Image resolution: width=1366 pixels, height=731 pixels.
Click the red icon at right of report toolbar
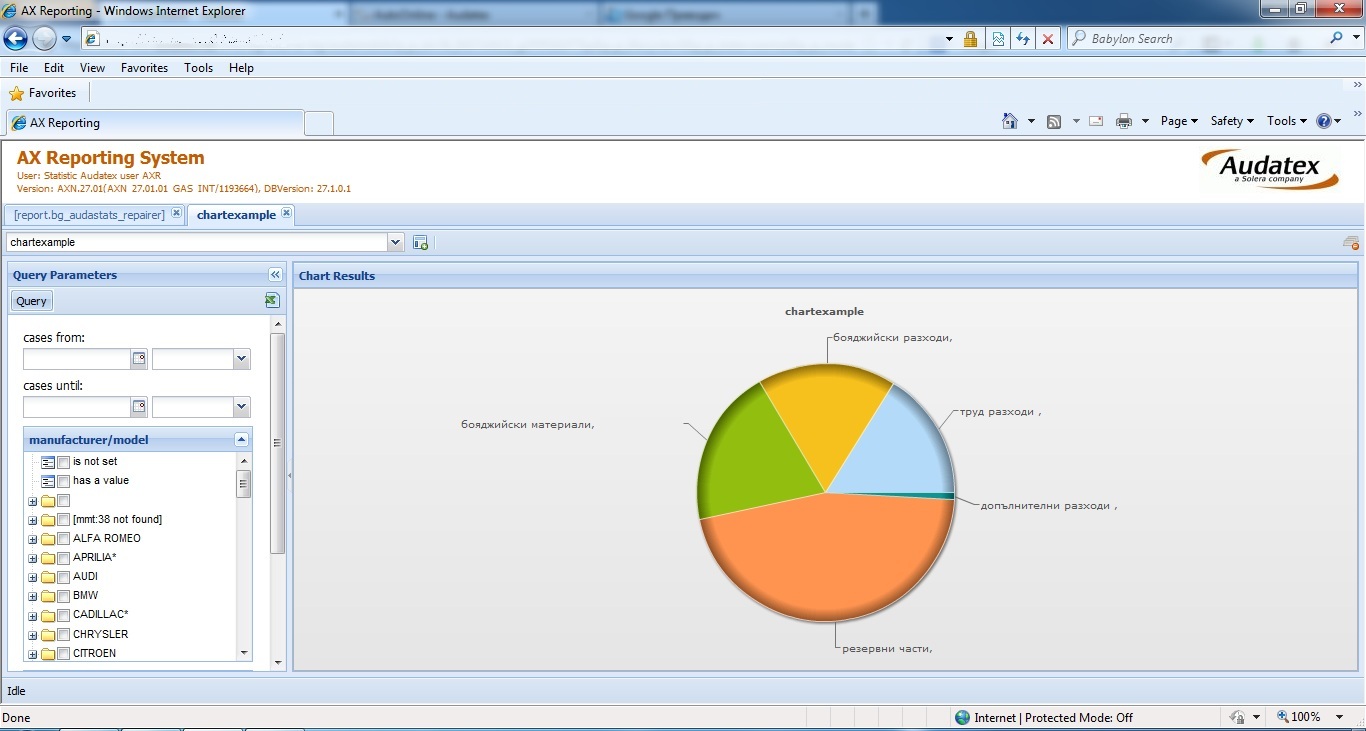click(x=1351, y=243)
